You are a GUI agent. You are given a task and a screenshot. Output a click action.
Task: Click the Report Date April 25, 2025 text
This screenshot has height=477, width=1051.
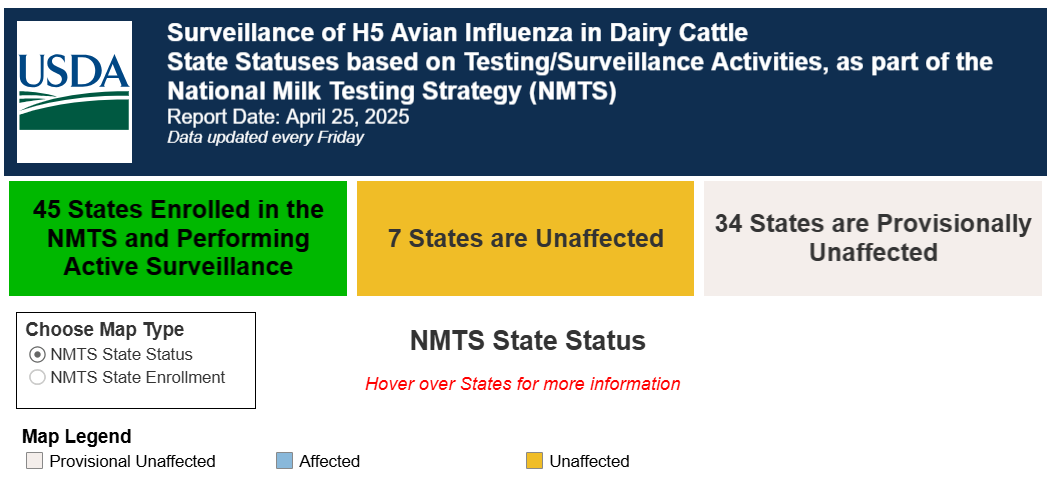click(x=288, y=117)
